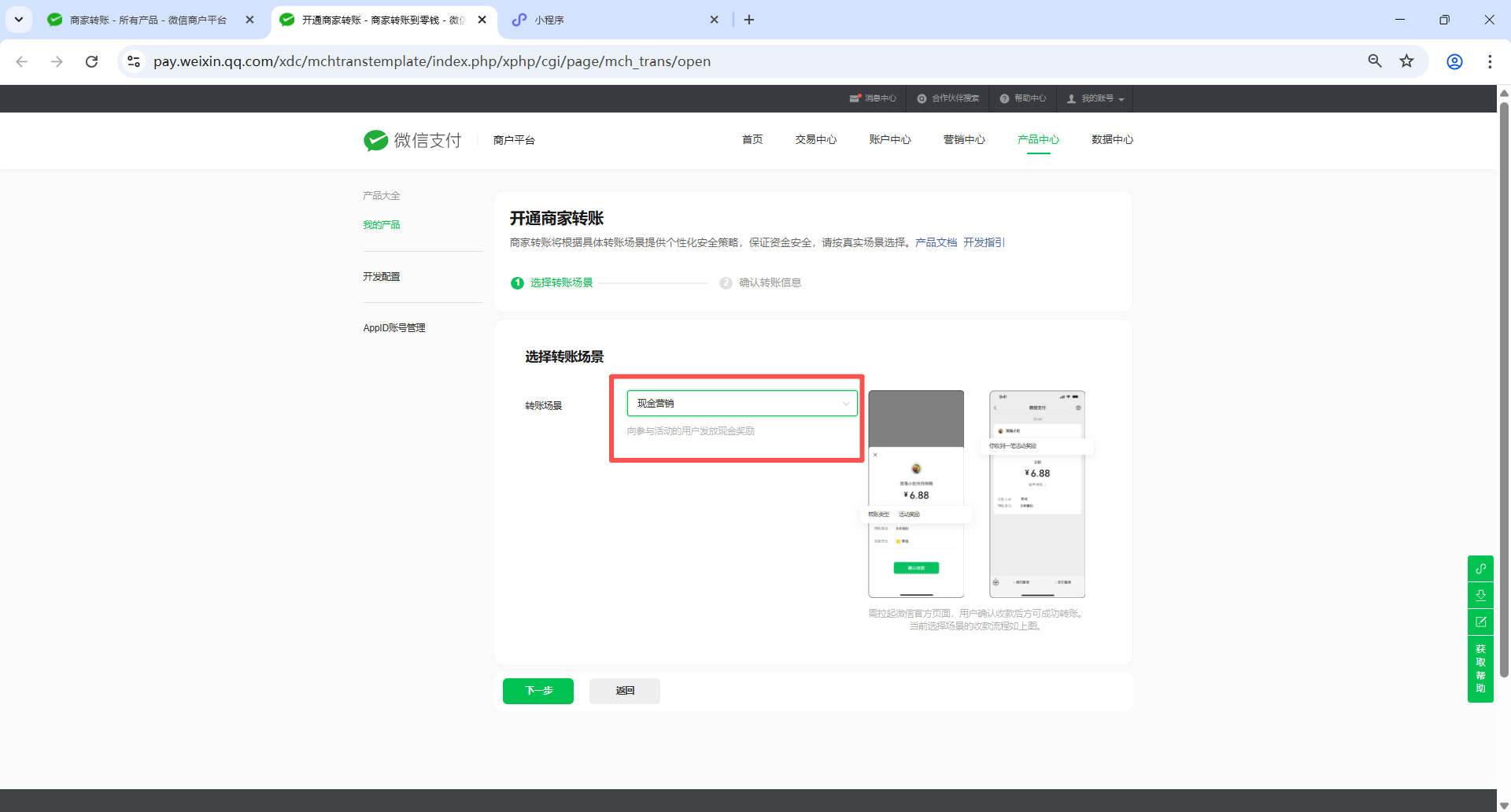Go to 交易中心 navigation tab
The image size is (1511, 812).
815,140
